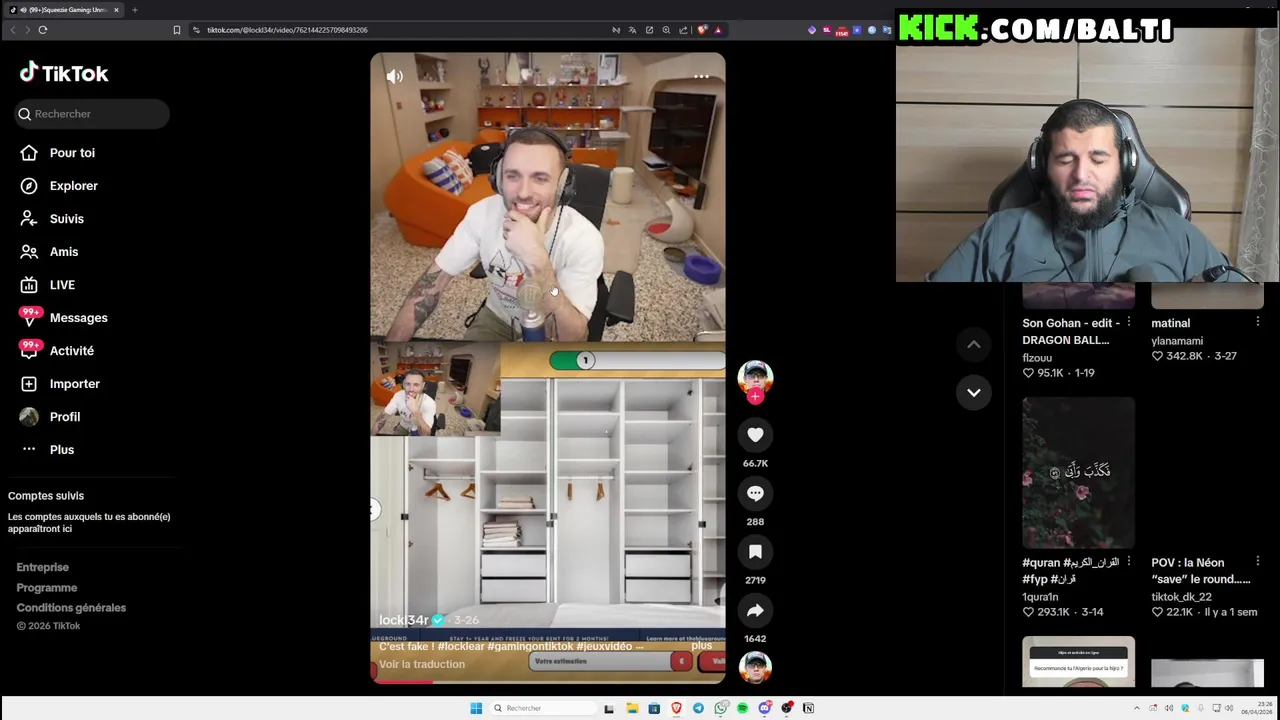This screenshot has height=720, width=1280.
Task: Click the browser back arrow
Action: point(13,30)
